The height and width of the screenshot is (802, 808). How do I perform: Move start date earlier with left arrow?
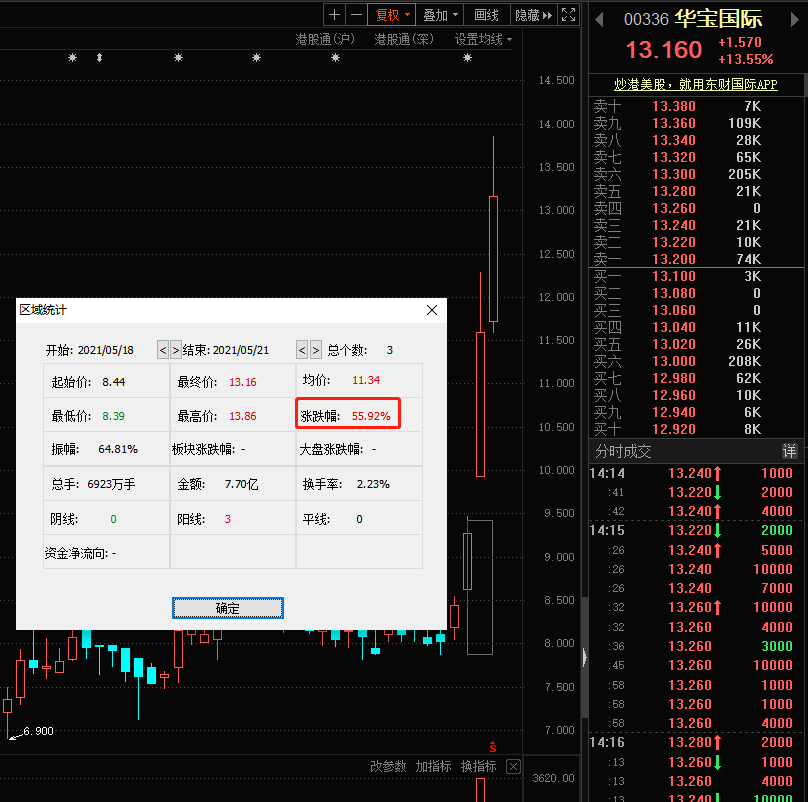pyautogui.click(x=163, y=350)
